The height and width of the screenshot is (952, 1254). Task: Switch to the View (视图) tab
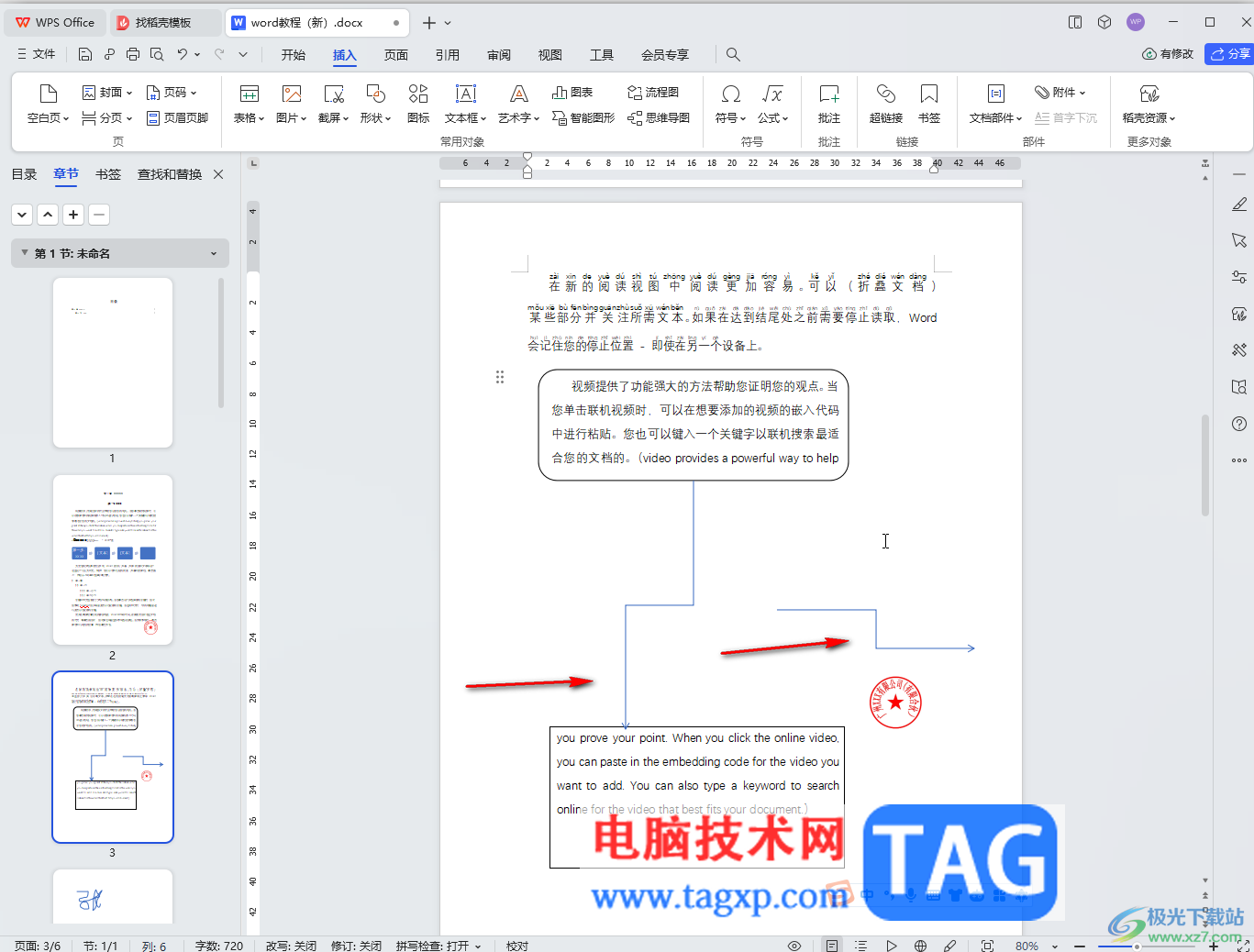[x=550, y=55]
